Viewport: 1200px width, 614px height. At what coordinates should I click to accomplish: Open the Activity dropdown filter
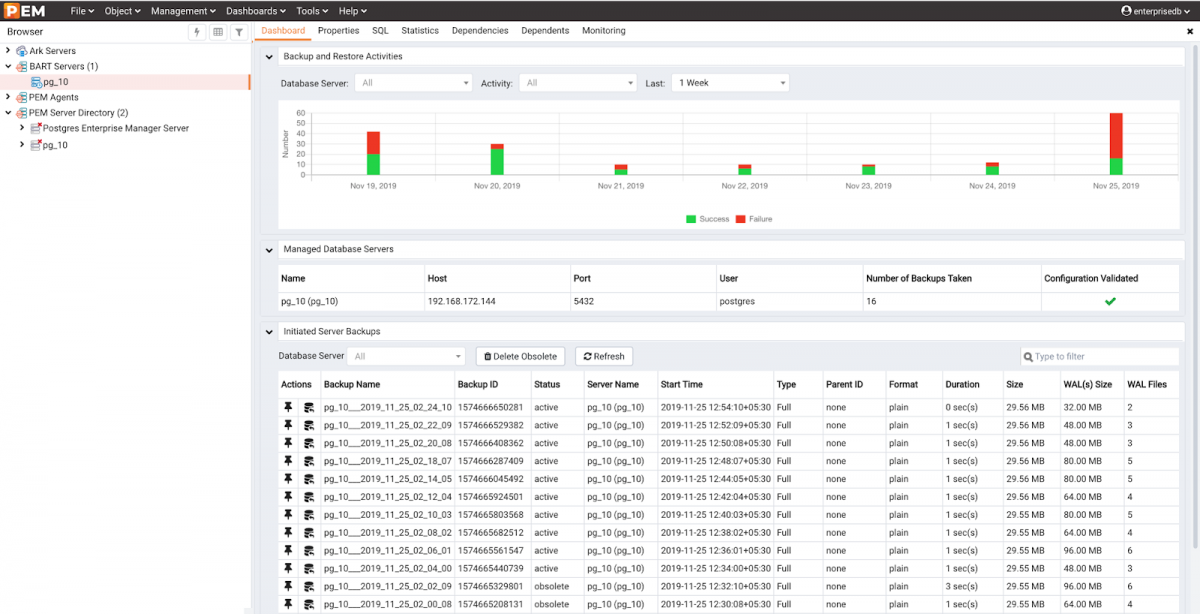point(578,83)
